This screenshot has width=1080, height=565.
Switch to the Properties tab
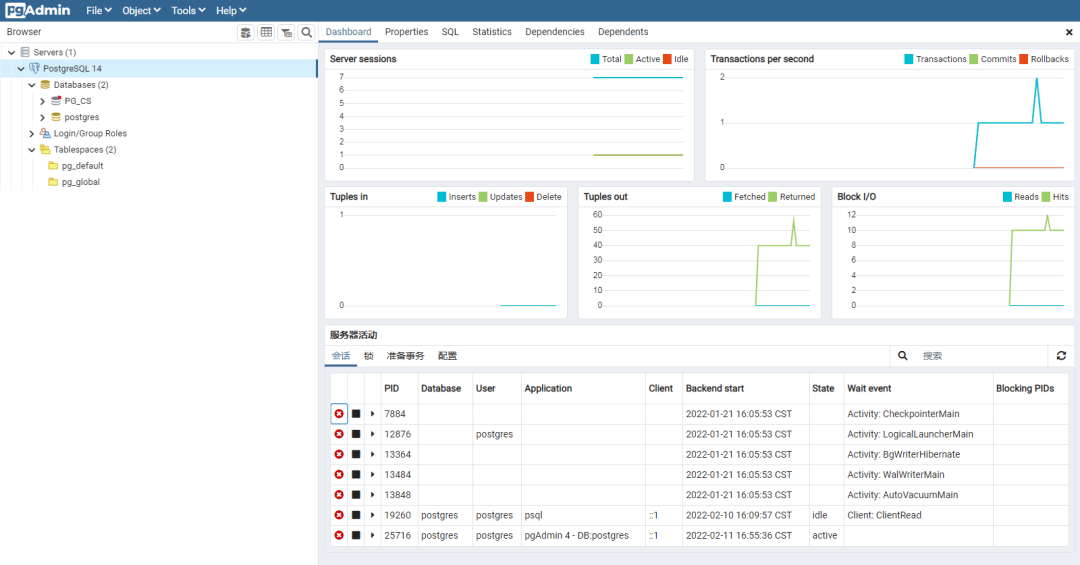coord(406,32)
